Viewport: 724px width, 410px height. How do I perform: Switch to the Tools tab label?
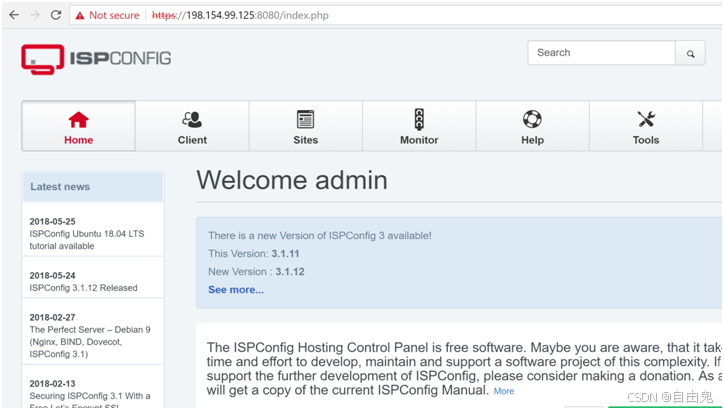[x=646, y=140]
